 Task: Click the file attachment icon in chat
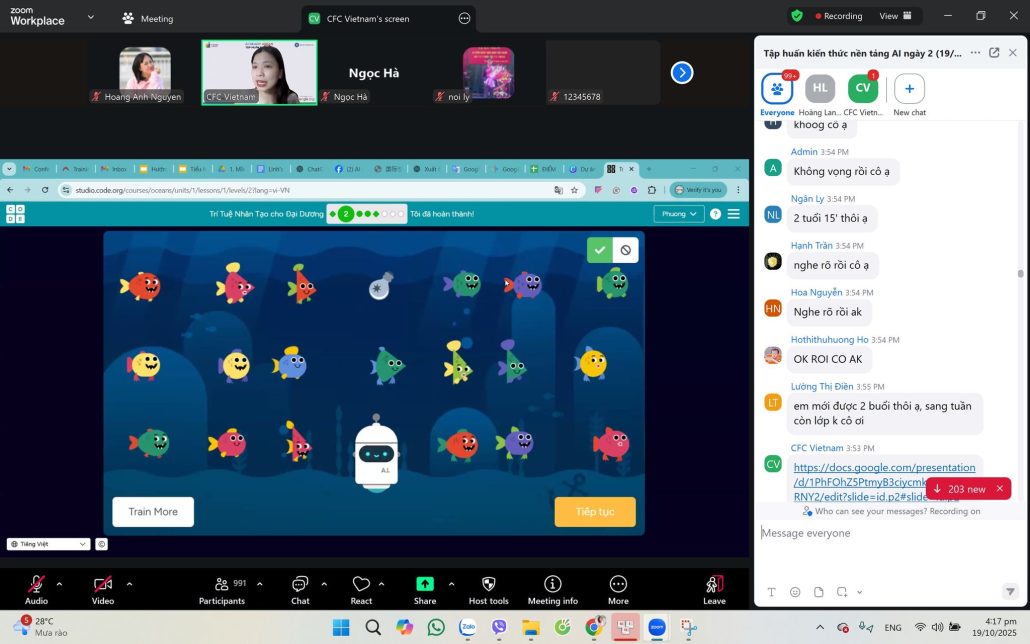(819, 592)
